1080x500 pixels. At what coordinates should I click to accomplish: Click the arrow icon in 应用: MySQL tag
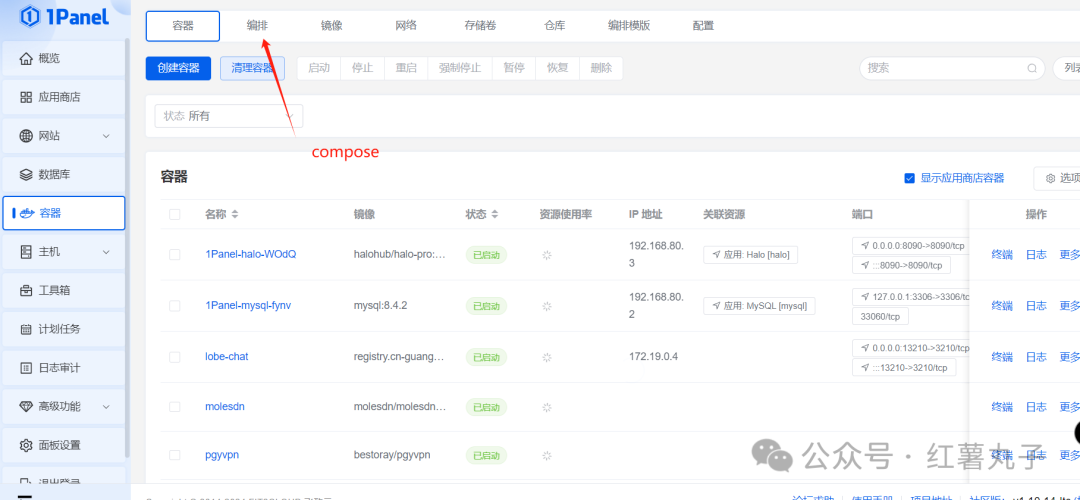pyautogui.click(x=716, y=306)
